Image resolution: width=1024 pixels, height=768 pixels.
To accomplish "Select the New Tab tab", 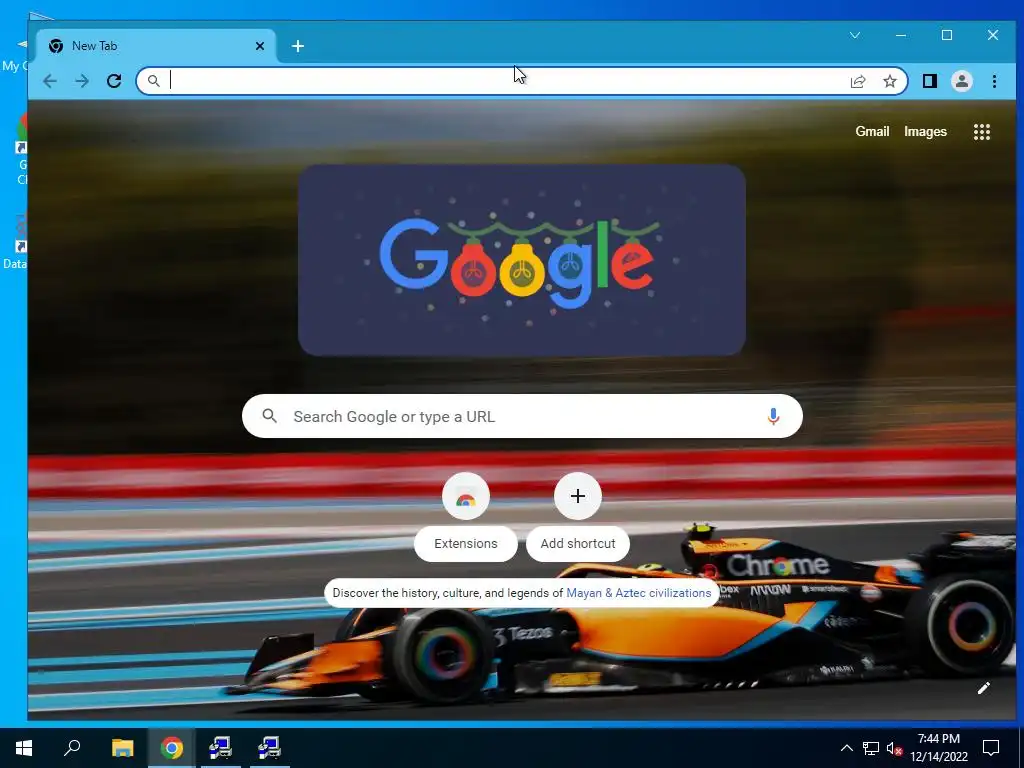I will (155, 46).
